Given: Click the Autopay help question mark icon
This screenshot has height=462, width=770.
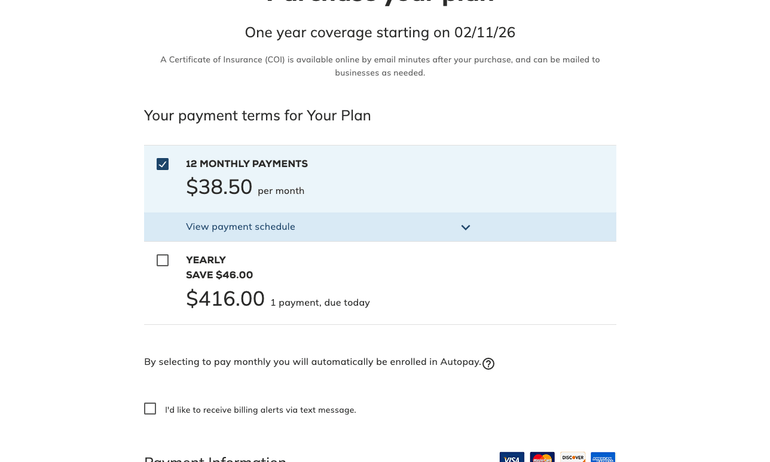Looking at the screenshot, I should coord(488,364).
